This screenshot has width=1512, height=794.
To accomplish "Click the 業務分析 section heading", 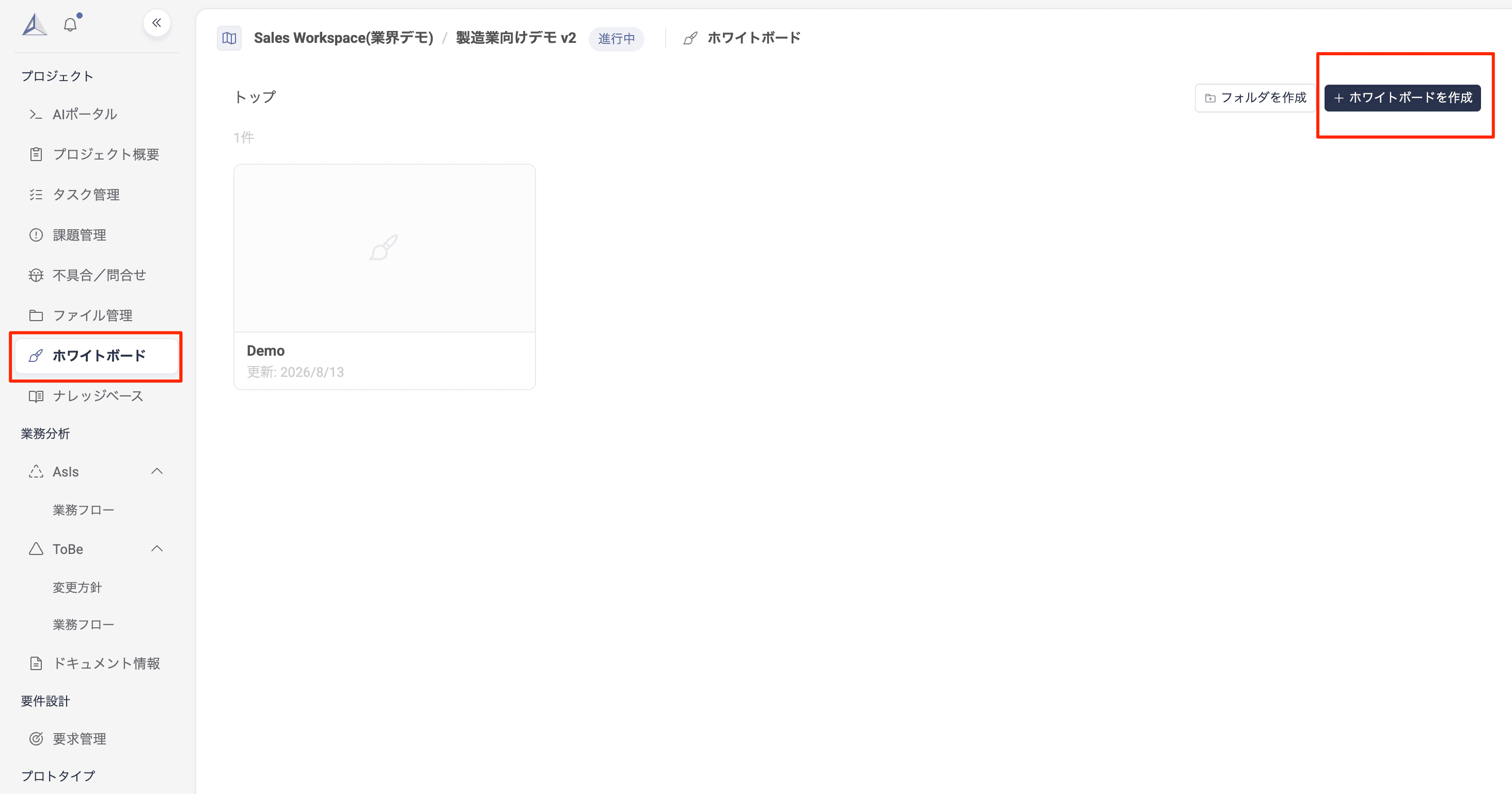I will [x=45, y=434].
